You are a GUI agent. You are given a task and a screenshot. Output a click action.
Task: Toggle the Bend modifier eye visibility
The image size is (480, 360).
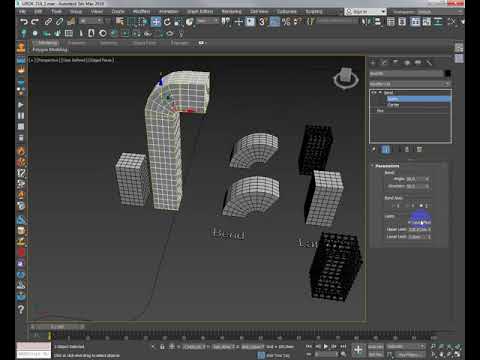(x=374, y=93)
